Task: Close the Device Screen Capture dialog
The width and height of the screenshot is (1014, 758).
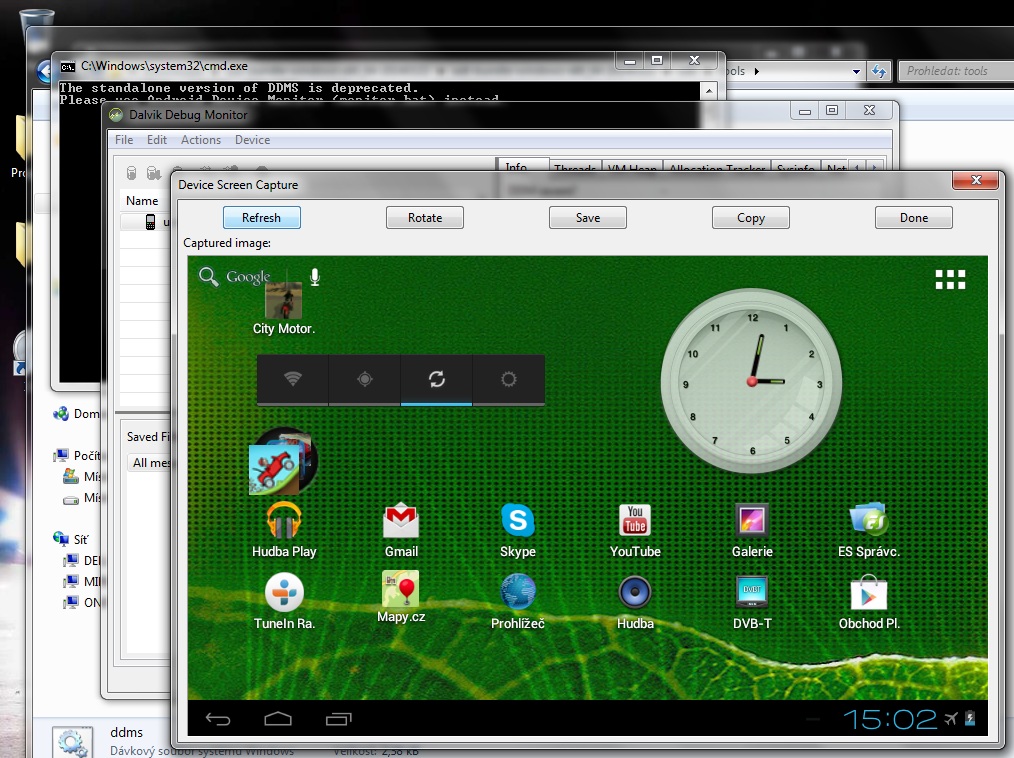Action: (x=976, y=180)
